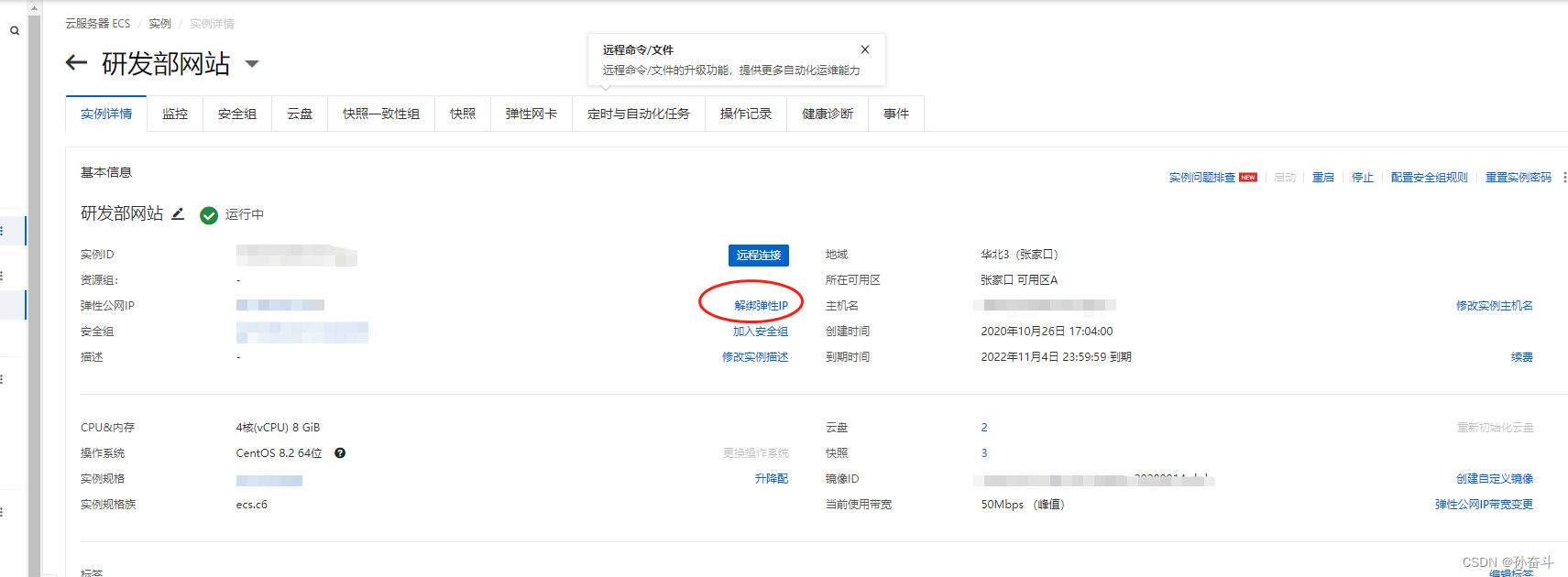The height and width of the screenshot is (577, 1568).
Task: Click the 续费 link
Action: click(x=1522, y=357)
